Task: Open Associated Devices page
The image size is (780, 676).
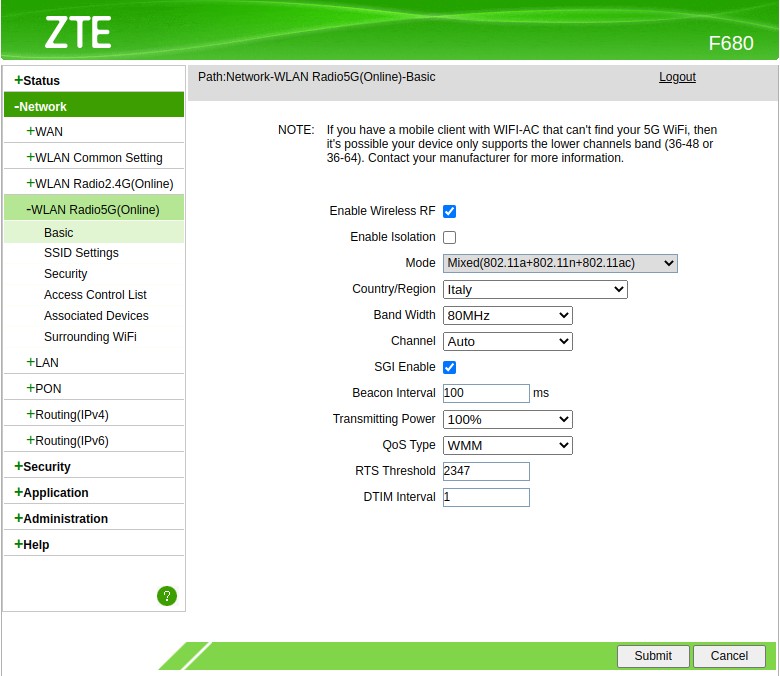Action: (96, 315)
